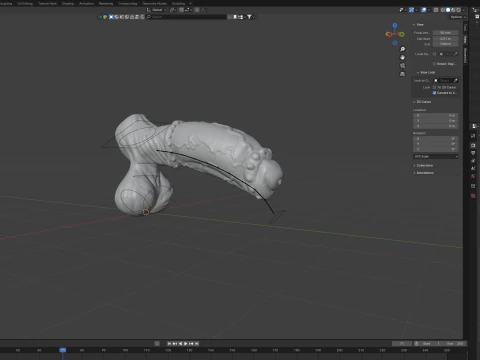Open the Output properties tab icon
Viewport: 480px width, 360px height.
[473, 153]
